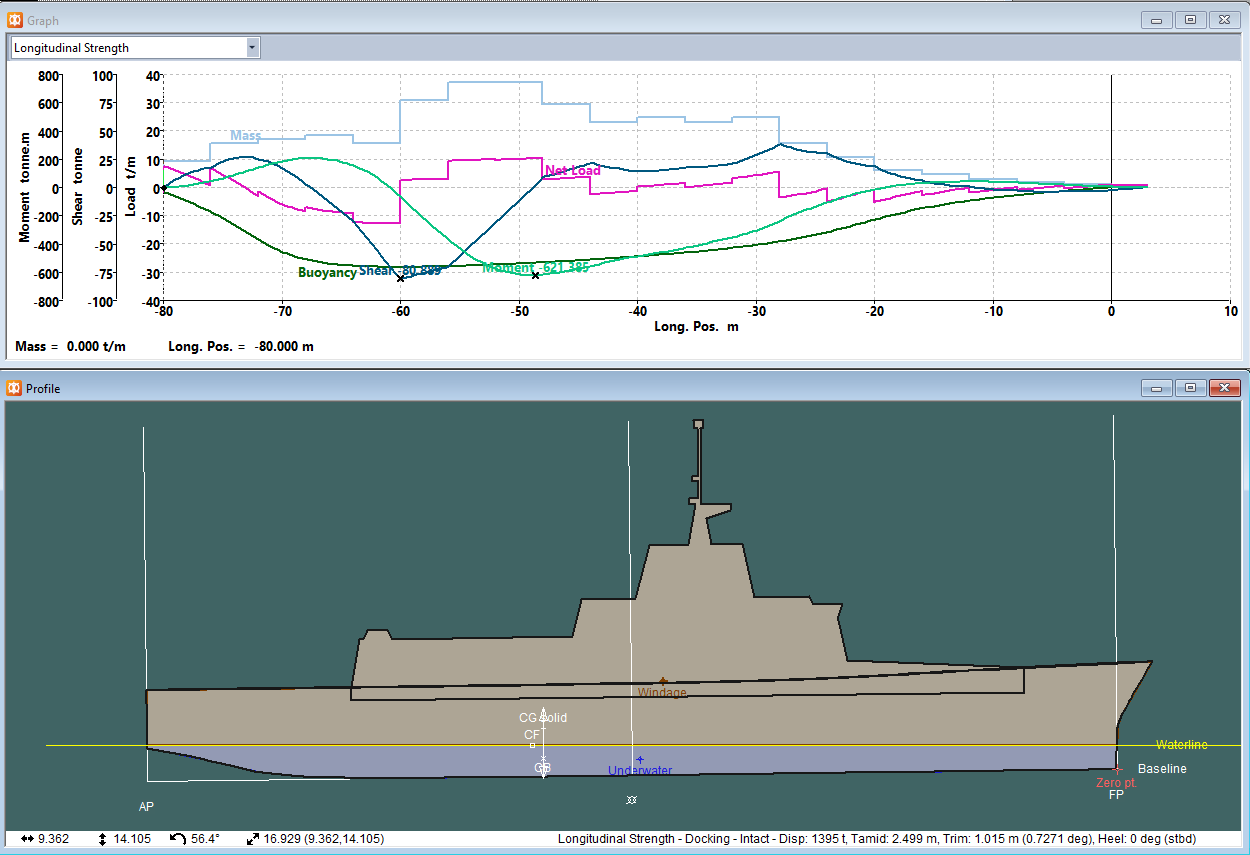Click the Net Load curve label
The height and width of the screenshot is (855, 1250).
coord(572,171)
